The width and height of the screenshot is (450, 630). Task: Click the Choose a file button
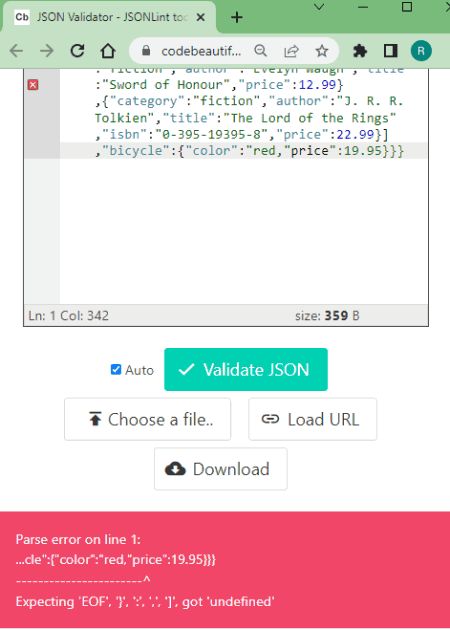[147, 419]
